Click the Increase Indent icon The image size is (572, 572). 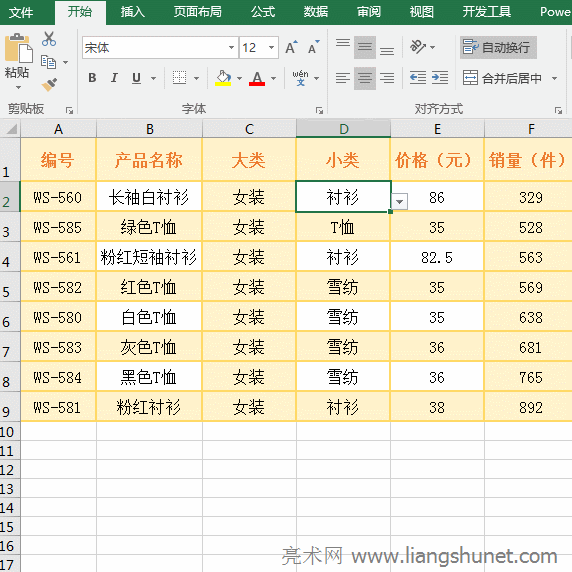pyautogui.click(x=440, y=78)
